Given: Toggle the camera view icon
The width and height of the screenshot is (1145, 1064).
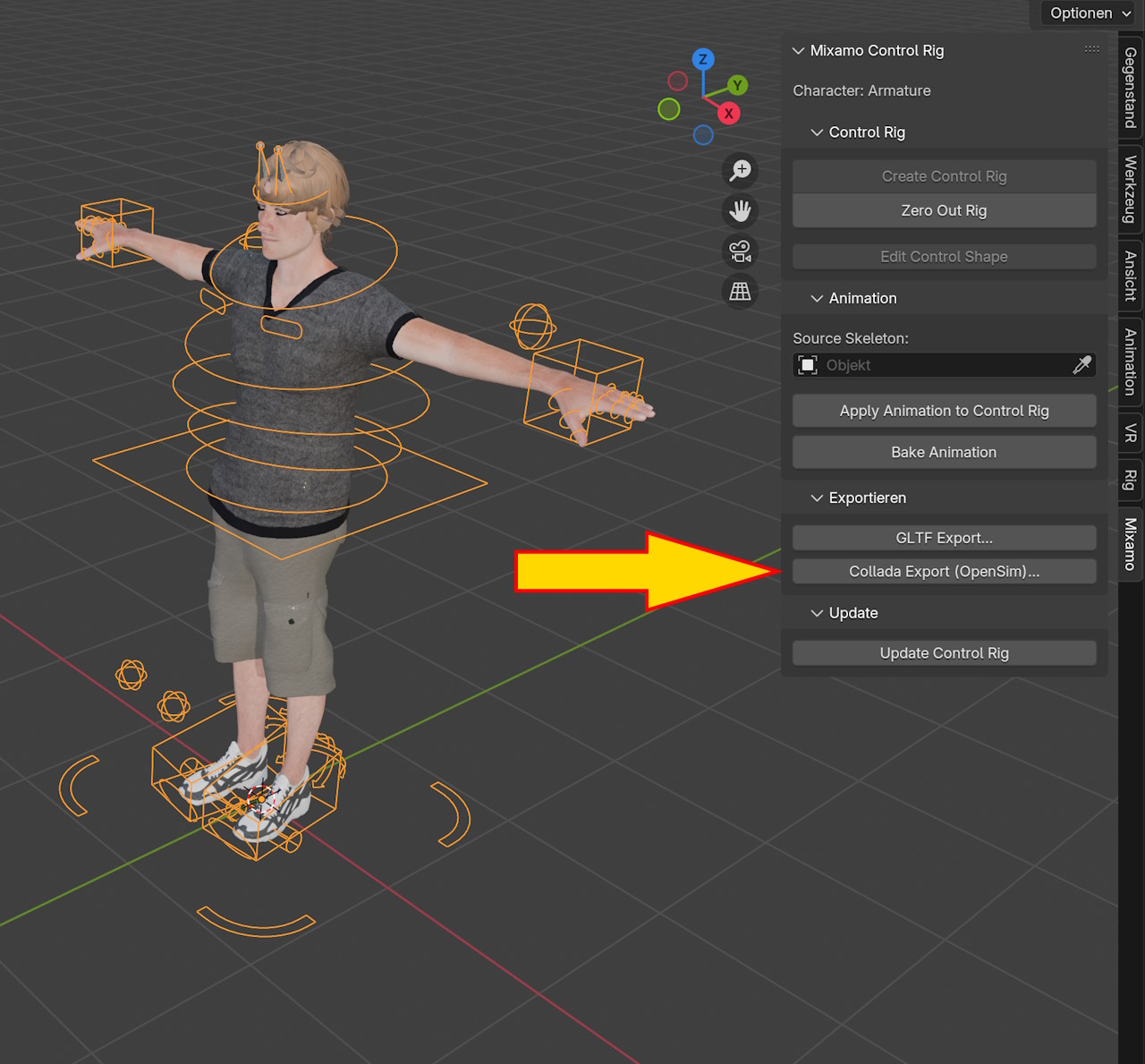Looking at the screenshot, I should tap(740, 251).
